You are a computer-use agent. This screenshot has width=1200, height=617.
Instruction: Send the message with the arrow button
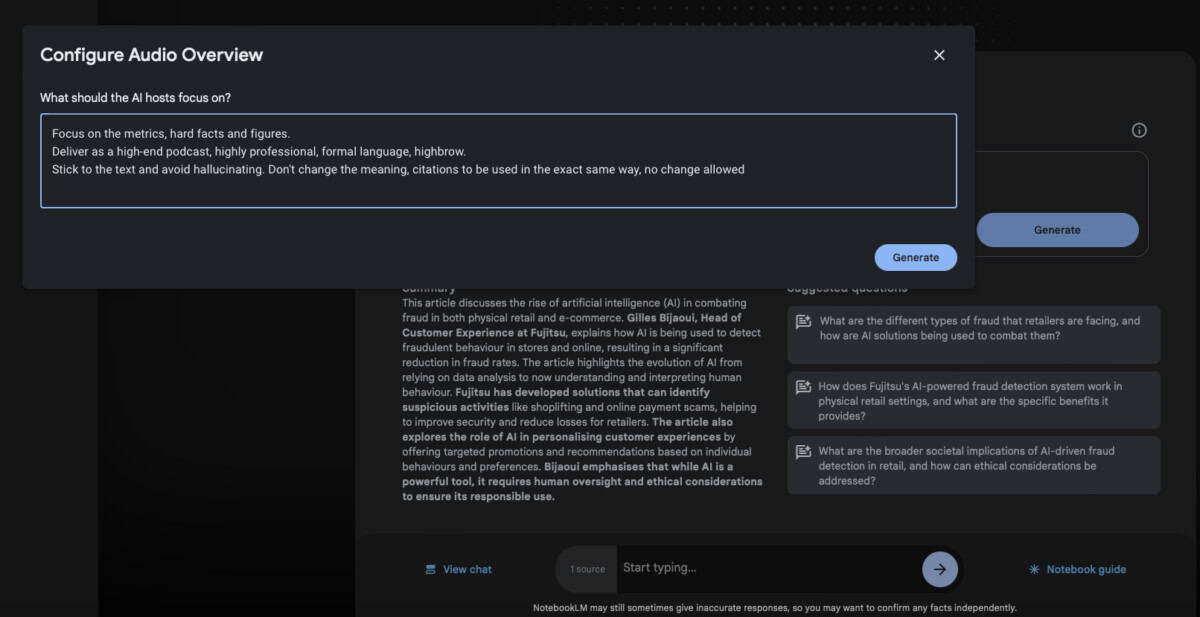coord(940,569)
